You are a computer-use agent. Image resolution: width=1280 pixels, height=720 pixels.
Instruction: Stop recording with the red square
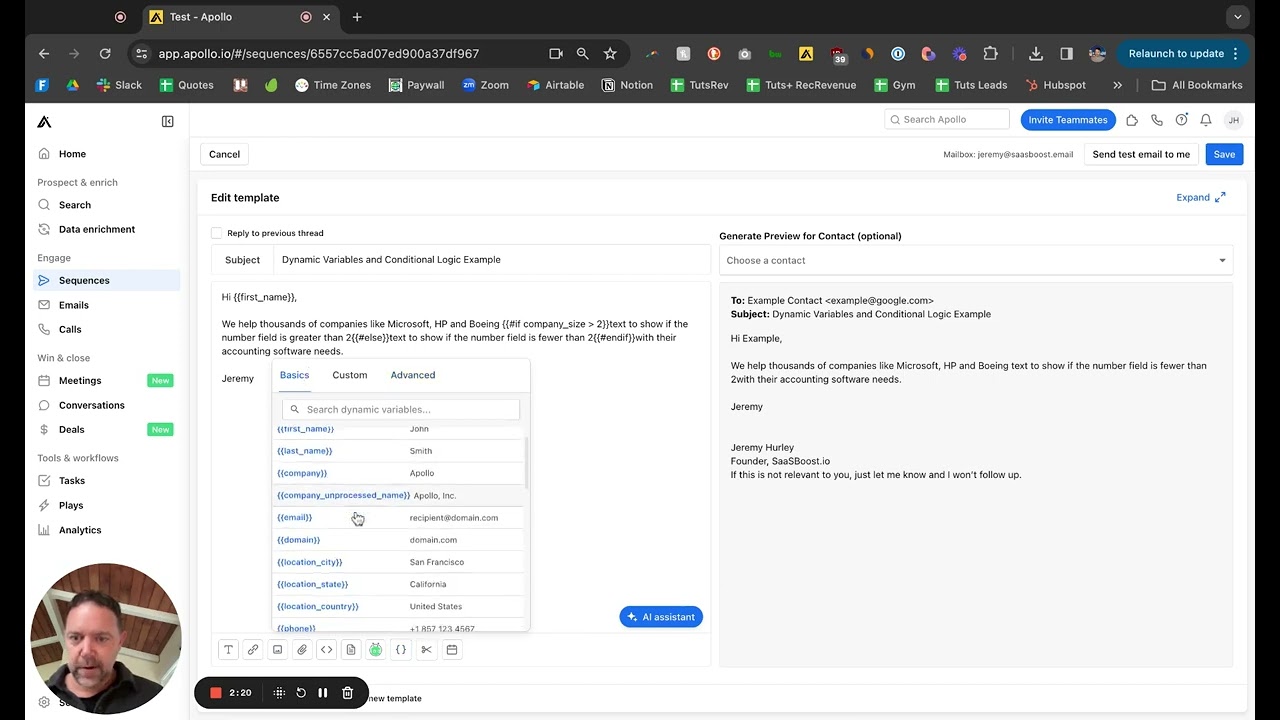(215, 693)
